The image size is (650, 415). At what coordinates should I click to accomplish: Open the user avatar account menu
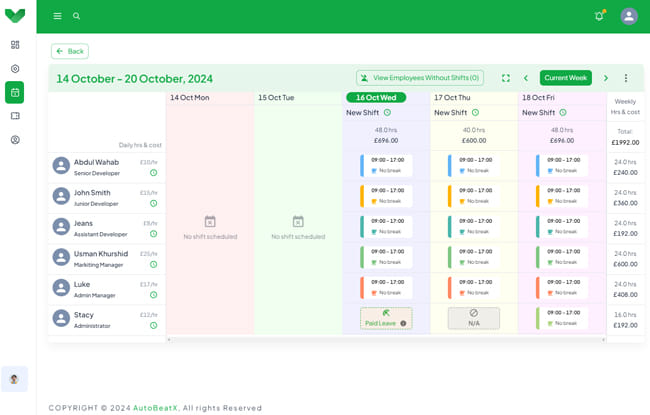[x=629, y=16]
